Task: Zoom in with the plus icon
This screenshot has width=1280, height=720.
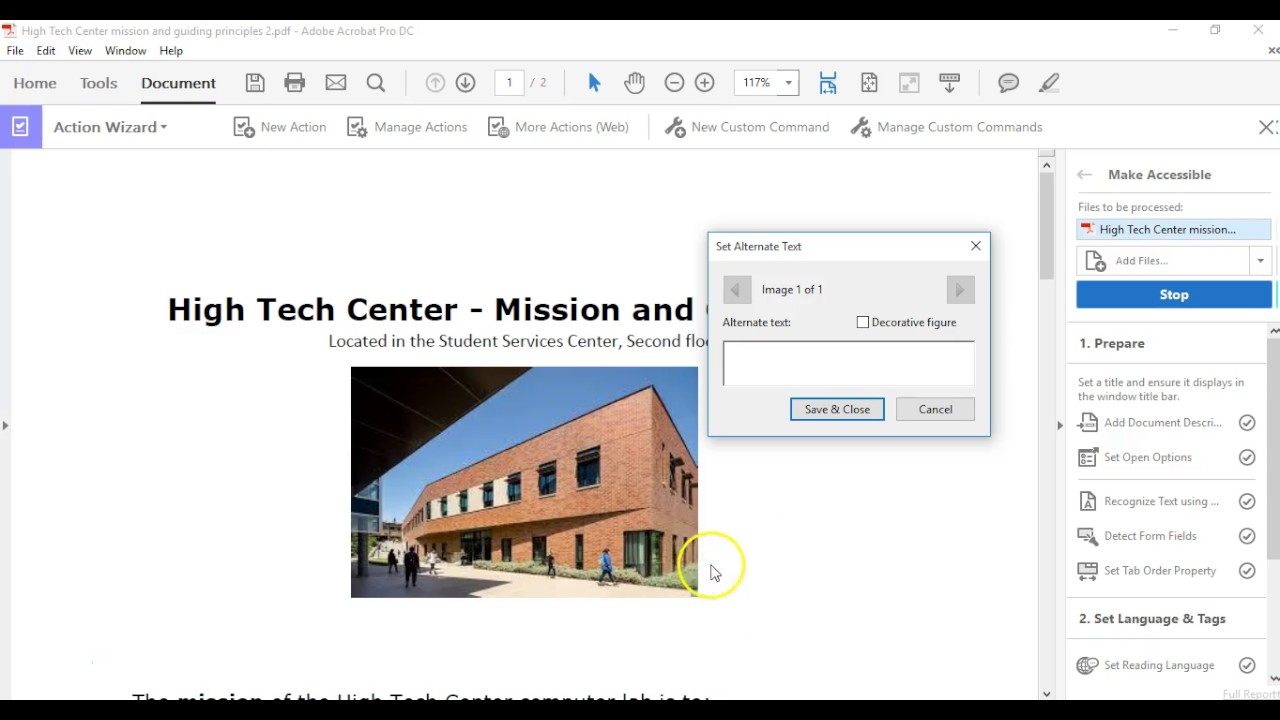Action: point(705,83)
